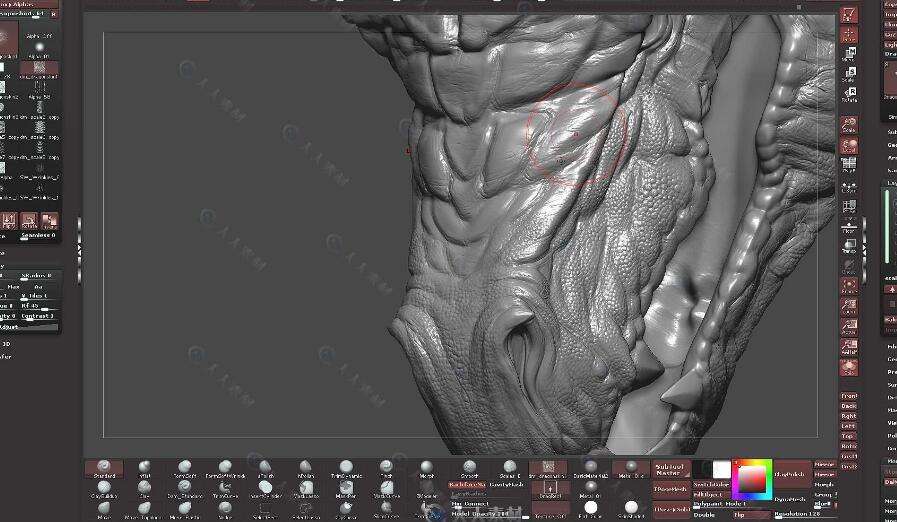Toggle CavityMask option
This screenshot has width=897, height=522.
(x=507, y=484)
